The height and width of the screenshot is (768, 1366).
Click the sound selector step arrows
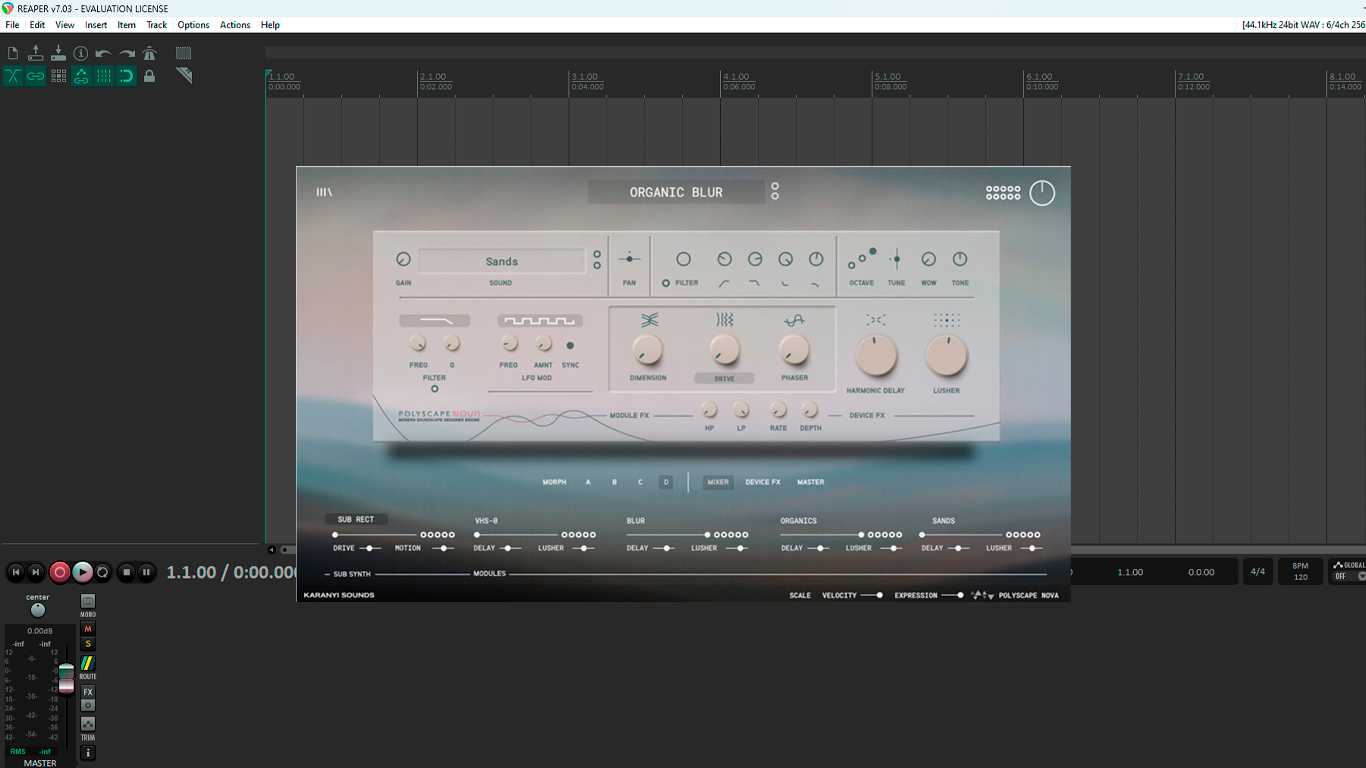click(x=597, y=260)
